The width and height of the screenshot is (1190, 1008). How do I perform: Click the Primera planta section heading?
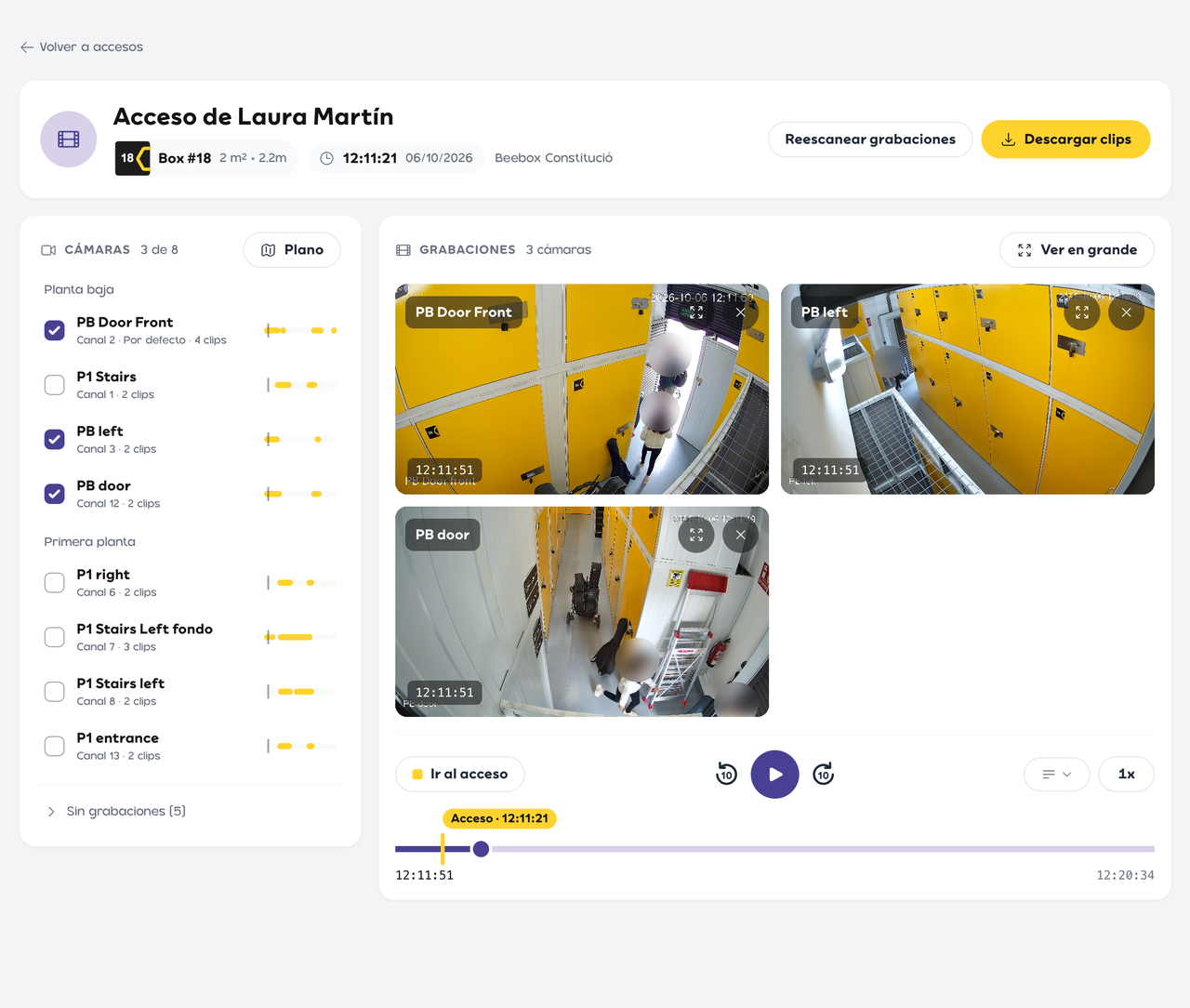point(90,541)
